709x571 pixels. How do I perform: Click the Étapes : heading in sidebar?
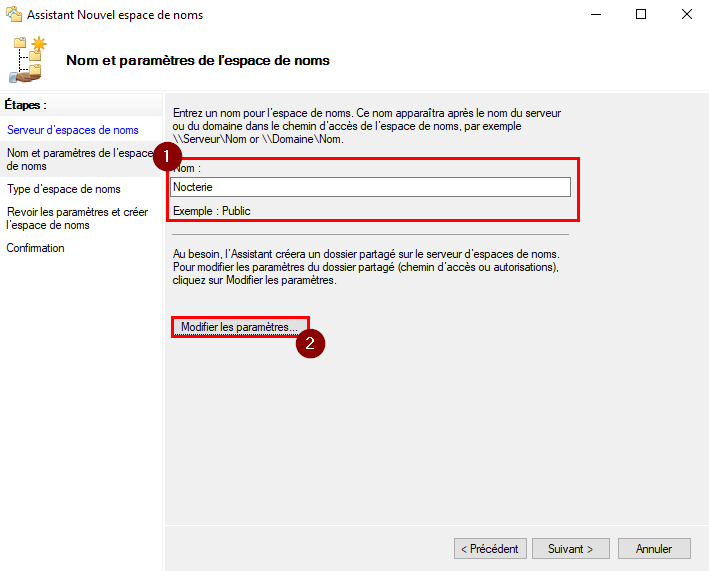coord(26,104)
